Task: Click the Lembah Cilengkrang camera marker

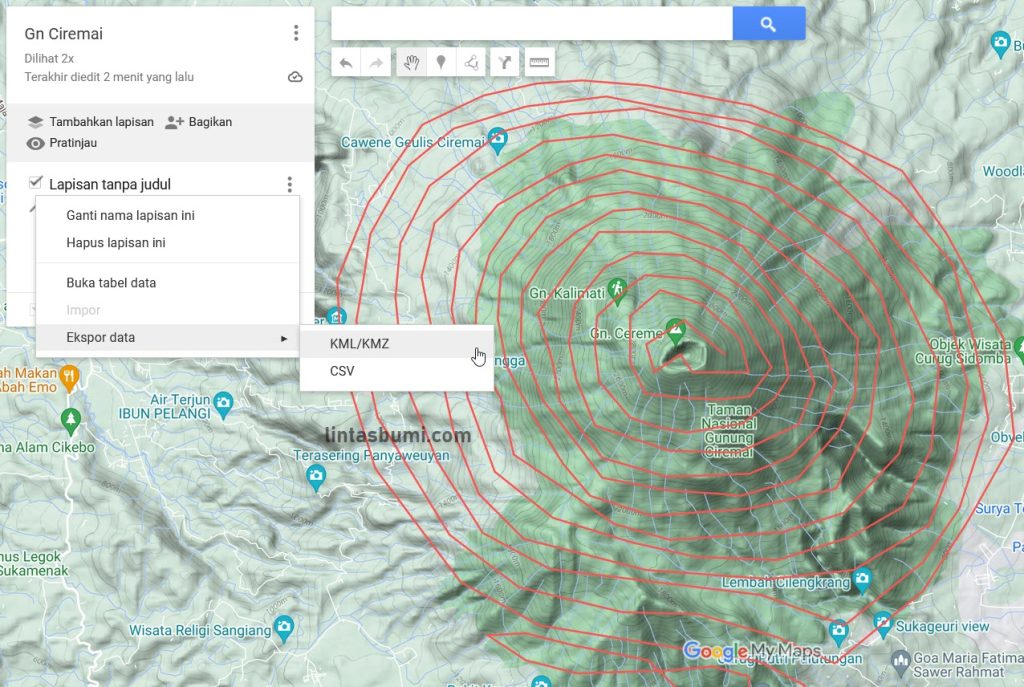Action: 863,580
